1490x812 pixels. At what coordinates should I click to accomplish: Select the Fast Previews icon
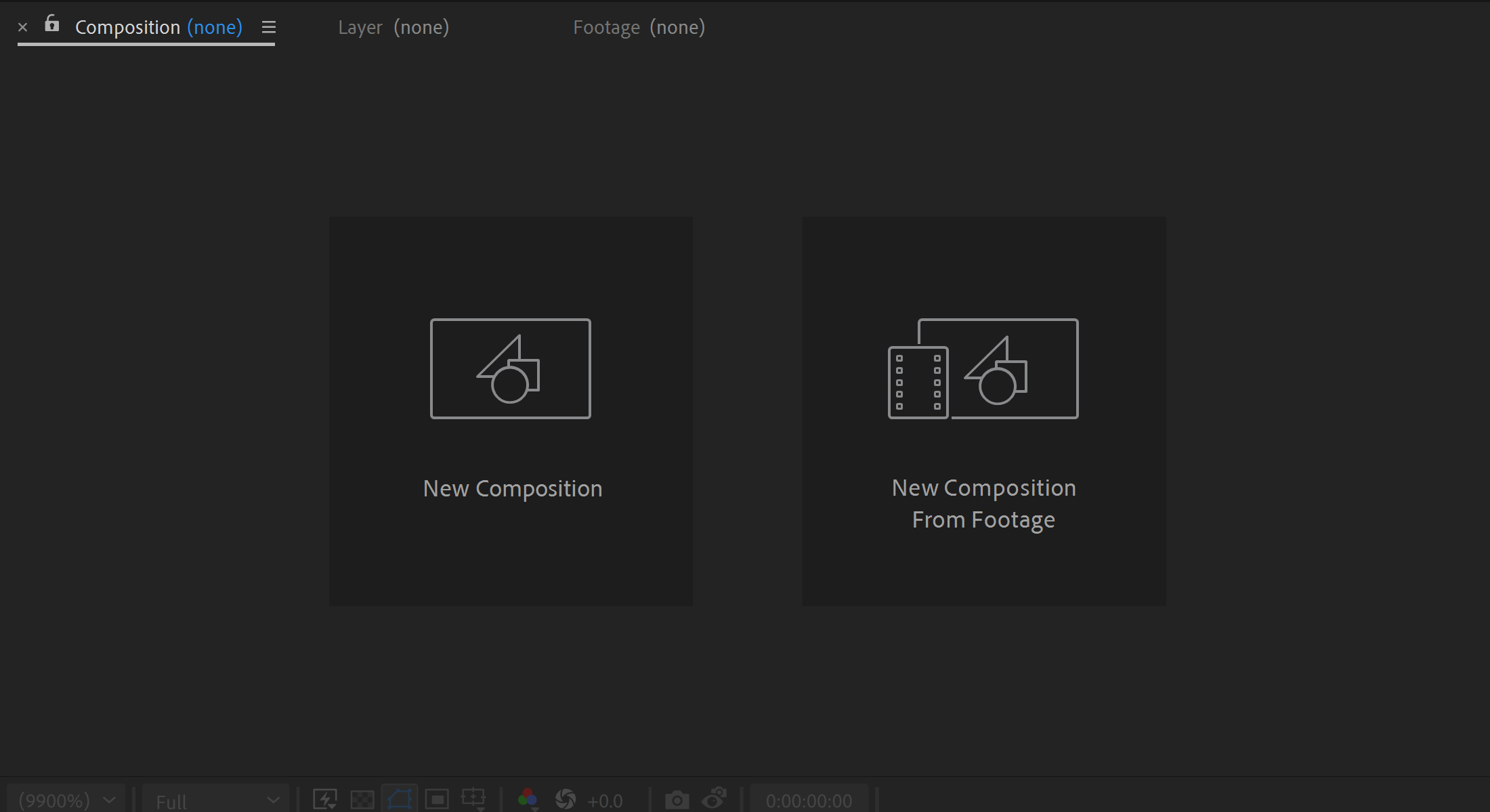(325, 799)
